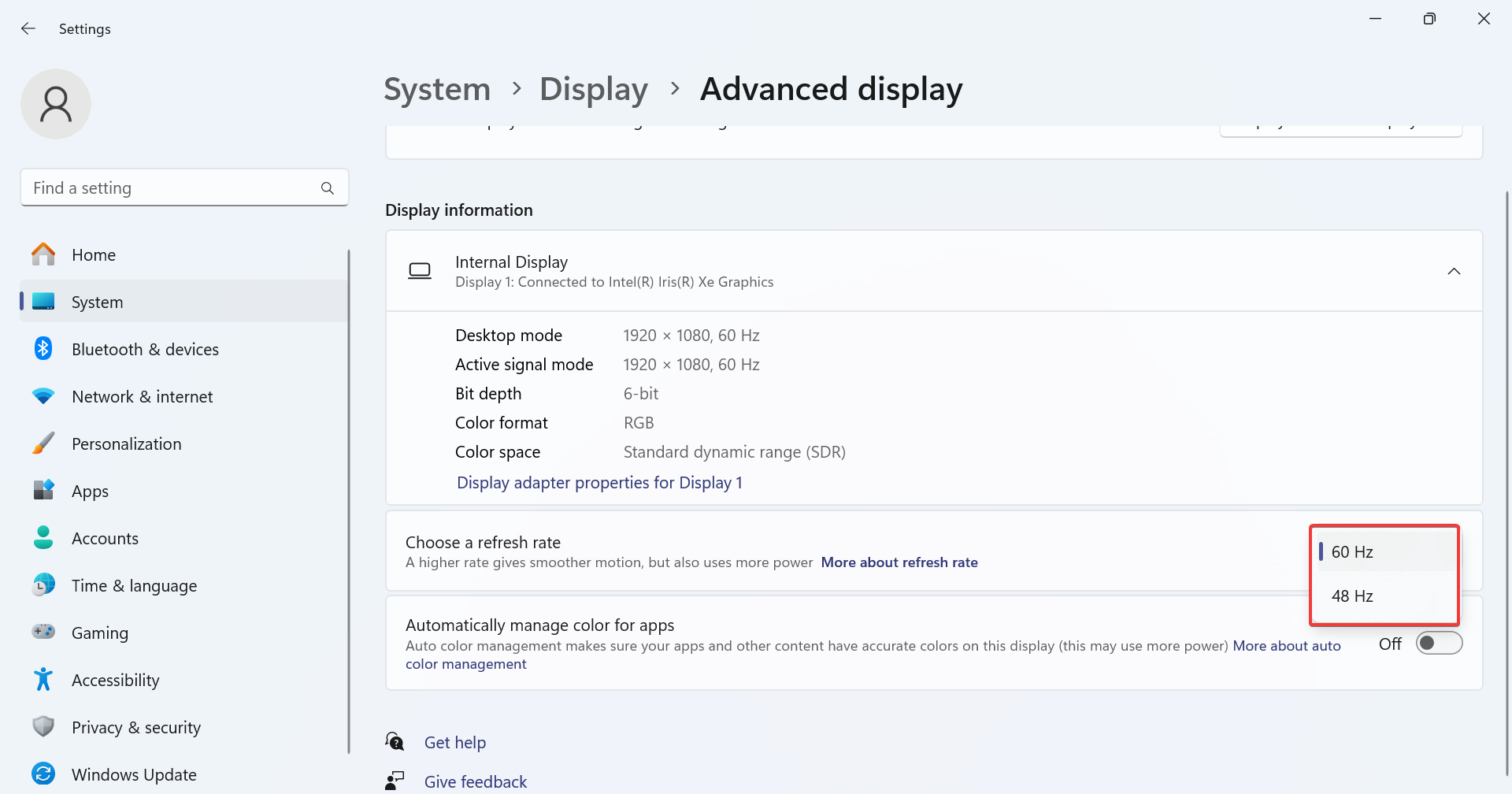
Task: Go to Personalization settings
Action: pos(183,443)
